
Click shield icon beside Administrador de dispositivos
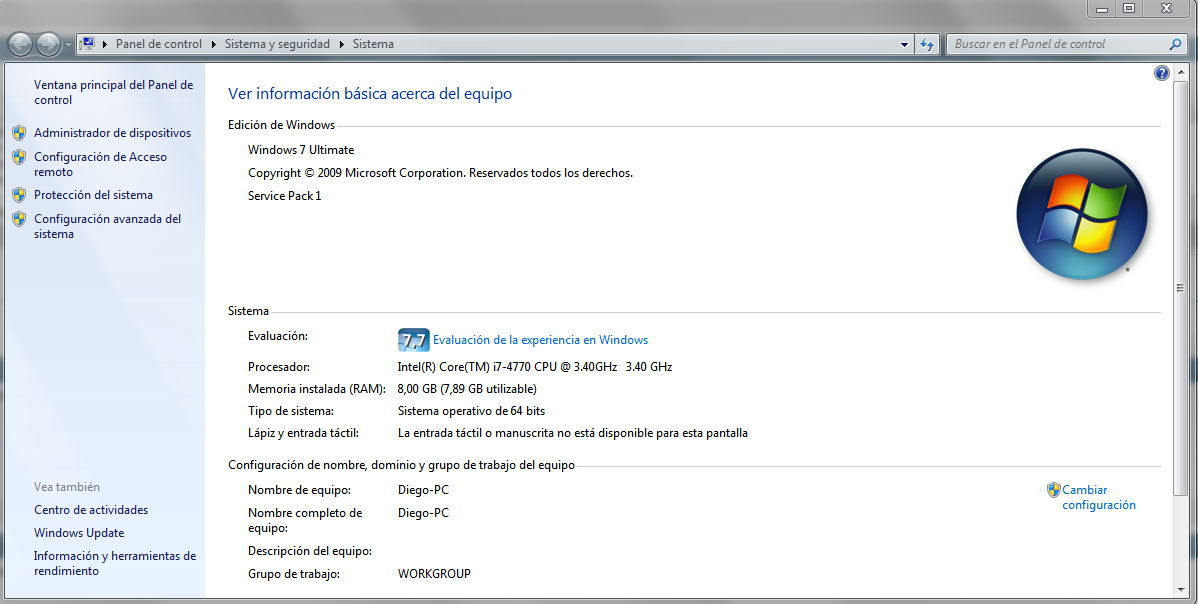19,133
